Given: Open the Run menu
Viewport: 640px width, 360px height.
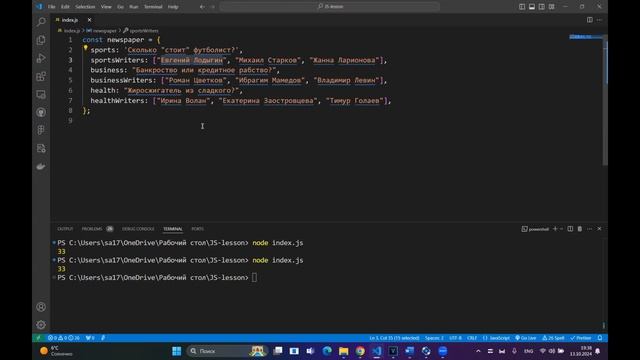Looking at the screenshot, I should (133, 7).
